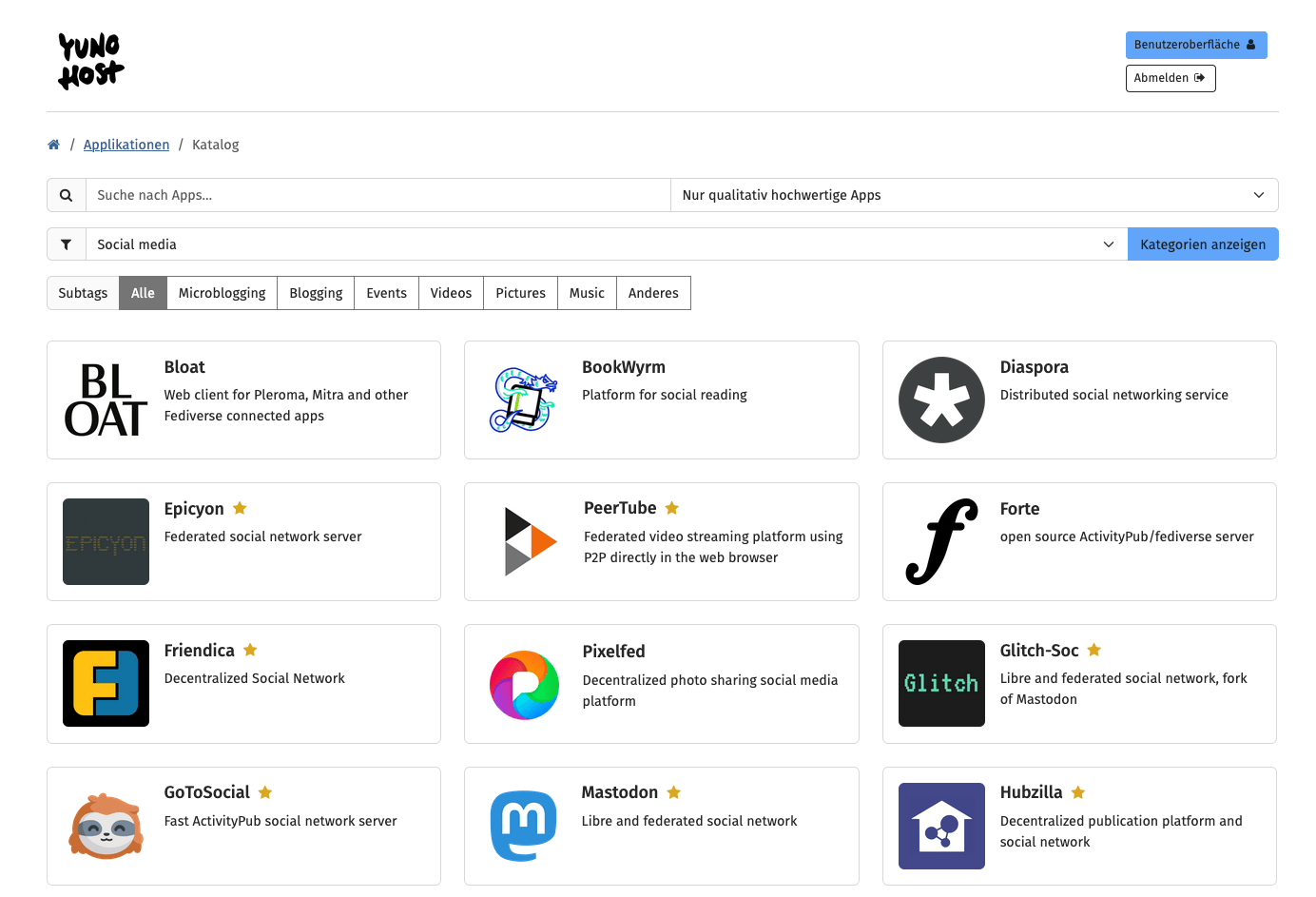Open the Social media category dropdown
Viewport: 1316px width, 897px height.
coord(607,244)
